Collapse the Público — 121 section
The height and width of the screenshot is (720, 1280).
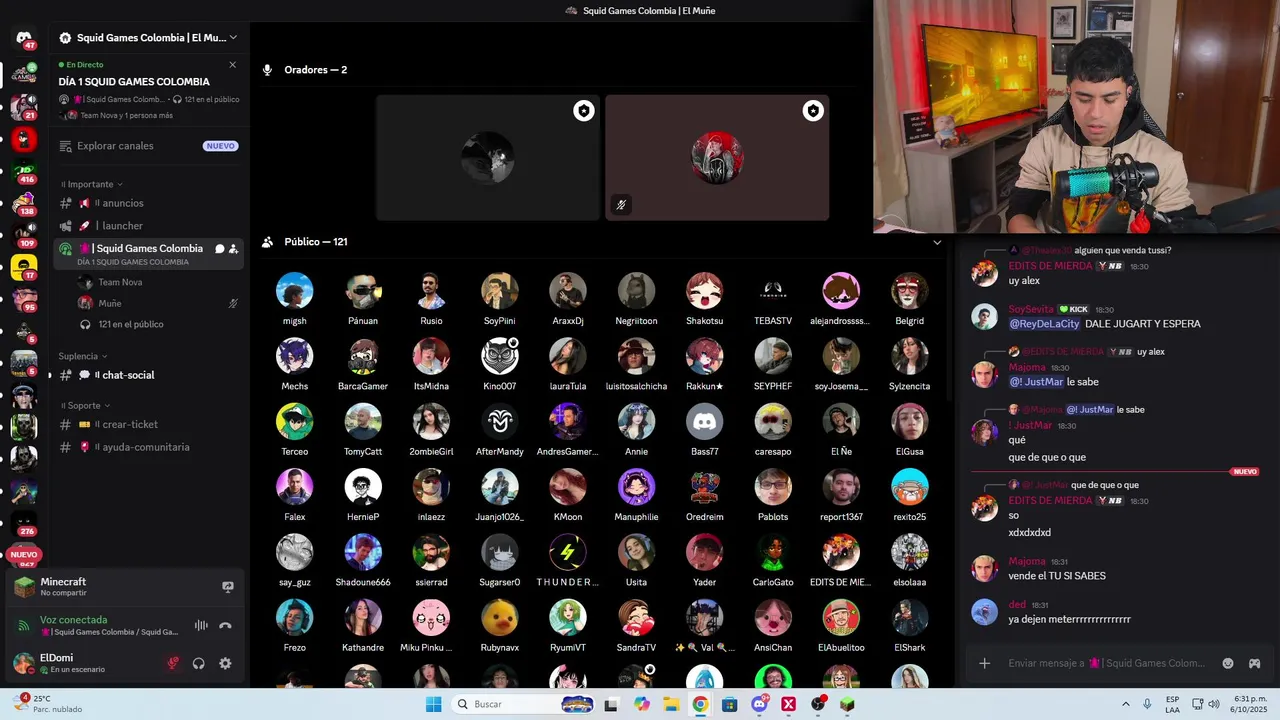click(x=937, y=242)
